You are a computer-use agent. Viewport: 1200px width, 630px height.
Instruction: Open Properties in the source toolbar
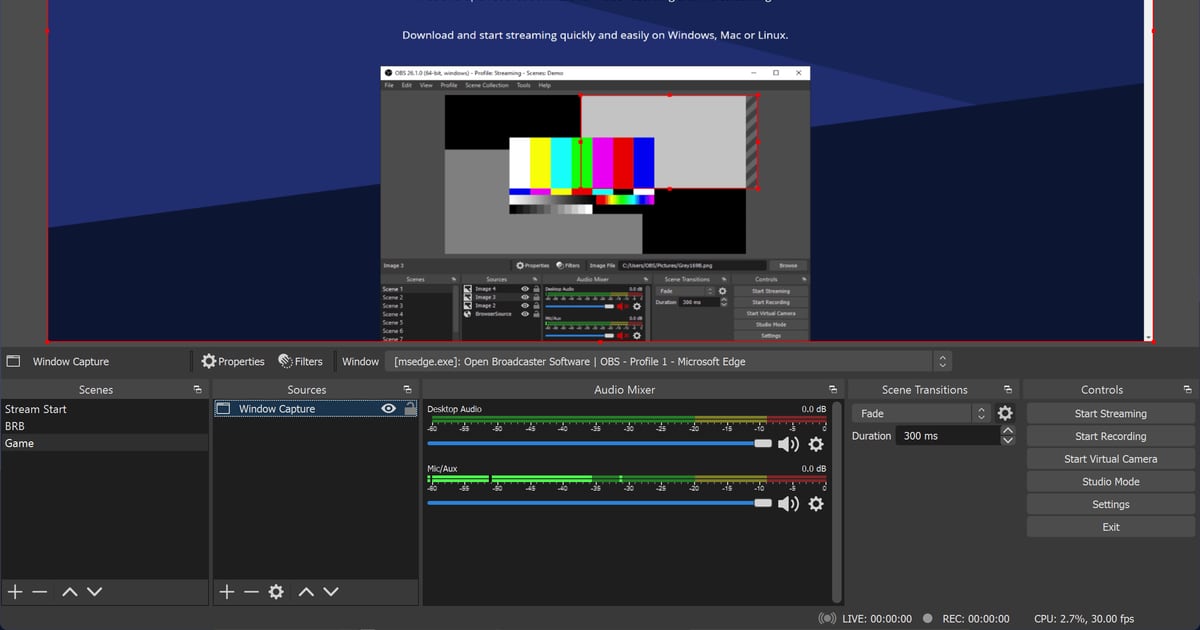pos(233,361)
